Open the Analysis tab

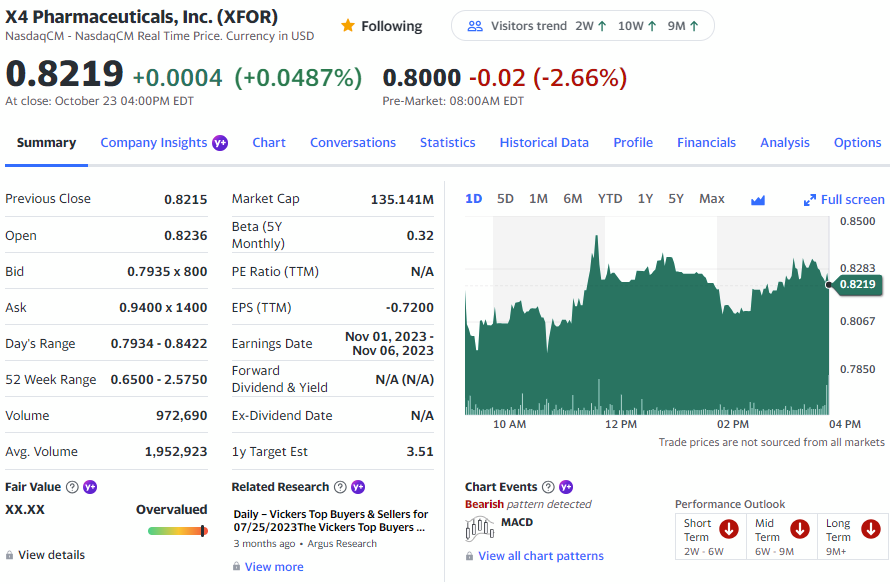pos(785,143)
